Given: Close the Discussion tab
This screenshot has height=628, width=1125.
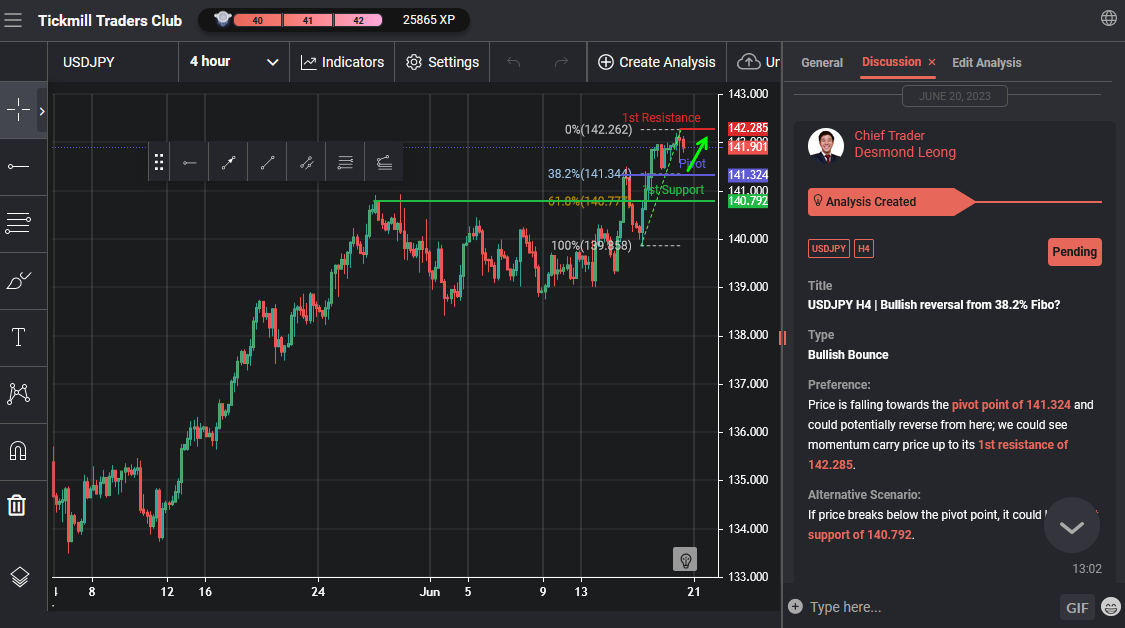Looking at the screenshot, I should [x=932, y=62].
